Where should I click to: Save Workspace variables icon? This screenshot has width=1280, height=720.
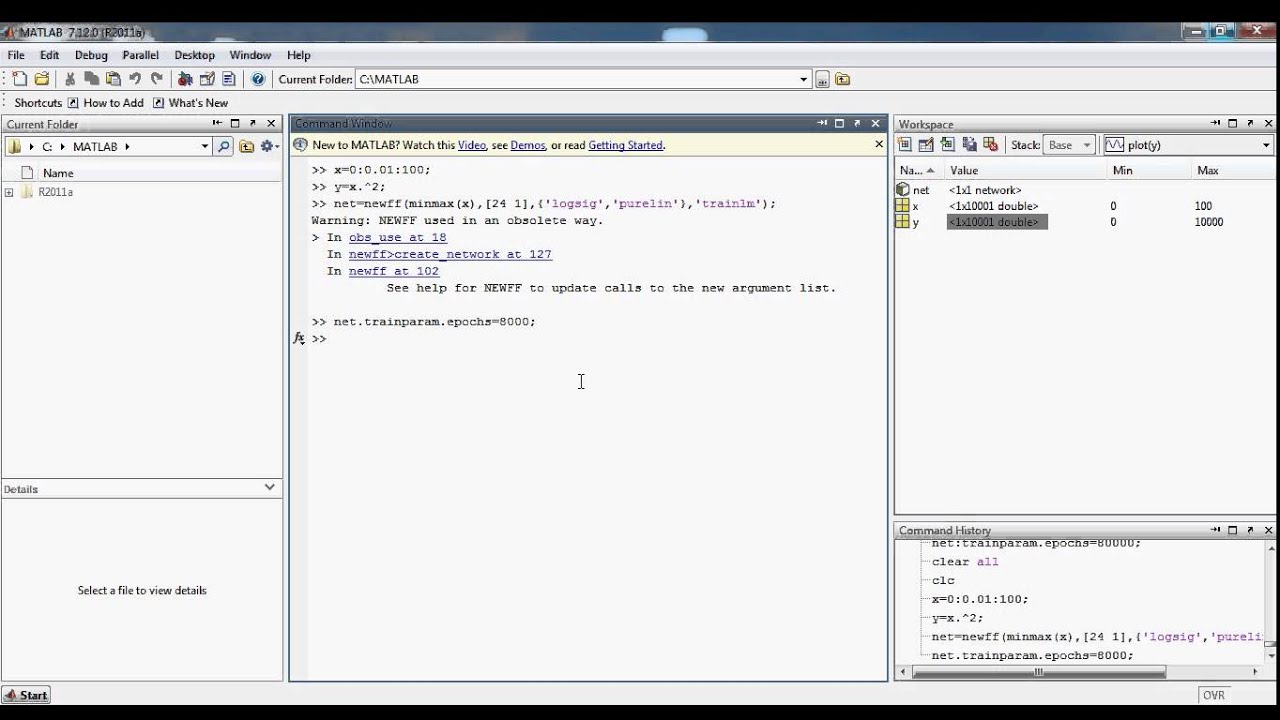coord(969,145)
